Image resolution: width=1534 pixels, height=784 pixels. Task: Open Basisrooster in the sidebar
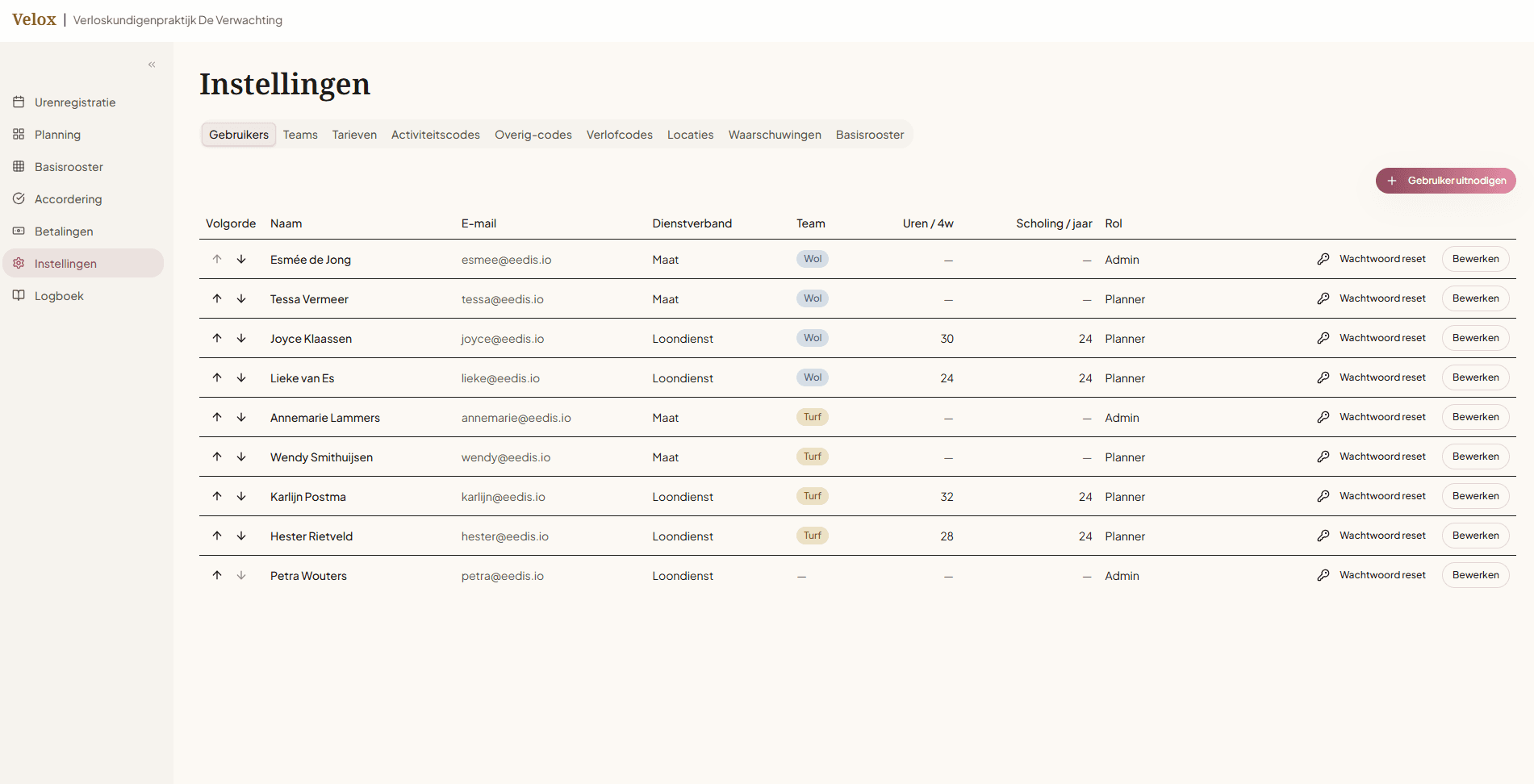pyautogui.click(x=84, y=167)
